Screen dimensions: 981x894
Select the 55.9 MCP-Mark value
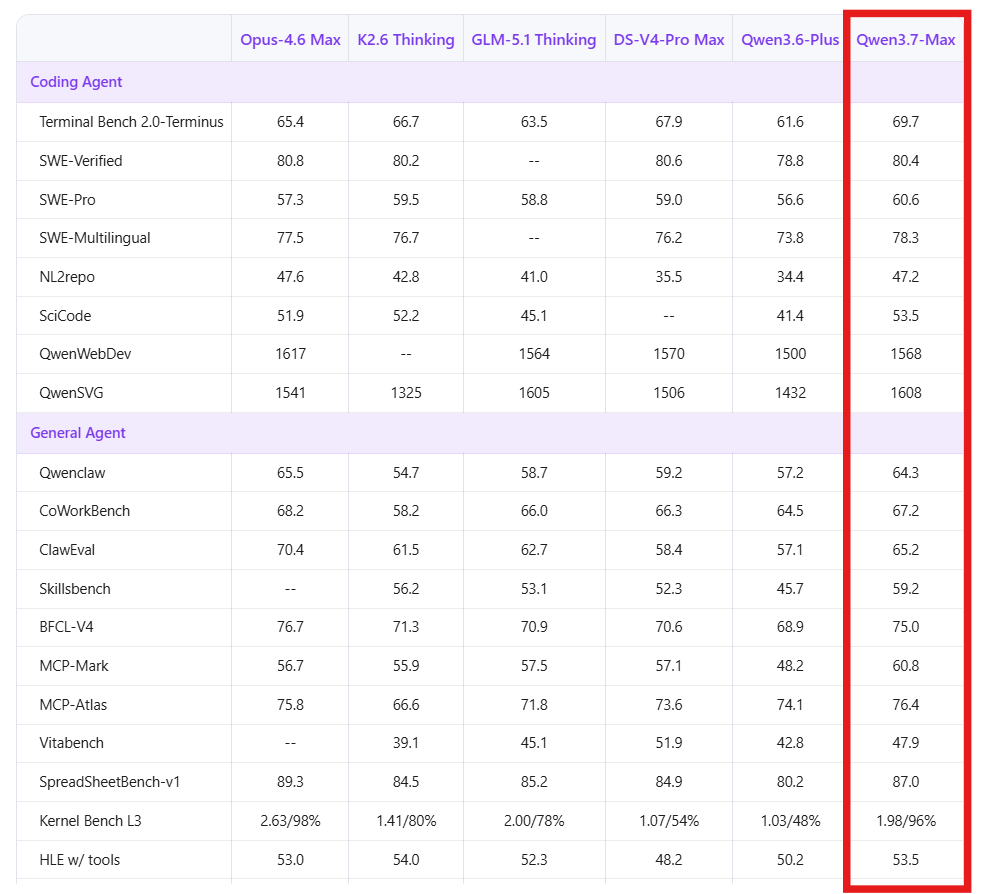[406, 665]
